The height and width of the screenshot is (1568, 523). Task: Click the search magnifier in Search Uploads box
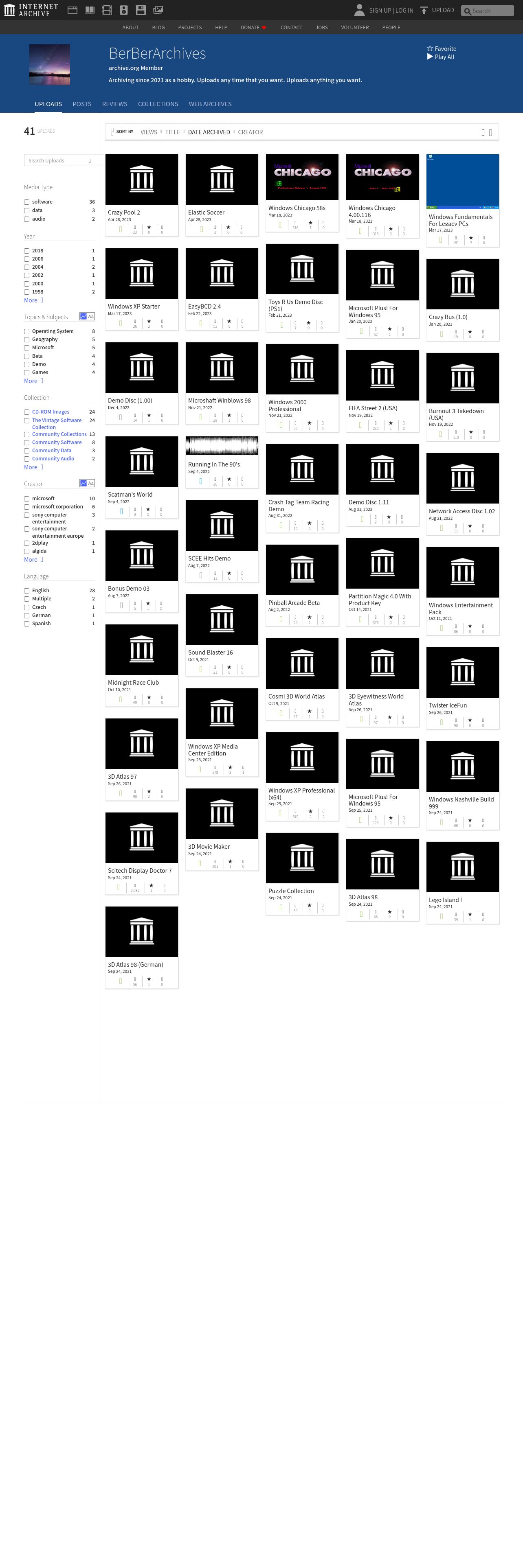[90, 161]
